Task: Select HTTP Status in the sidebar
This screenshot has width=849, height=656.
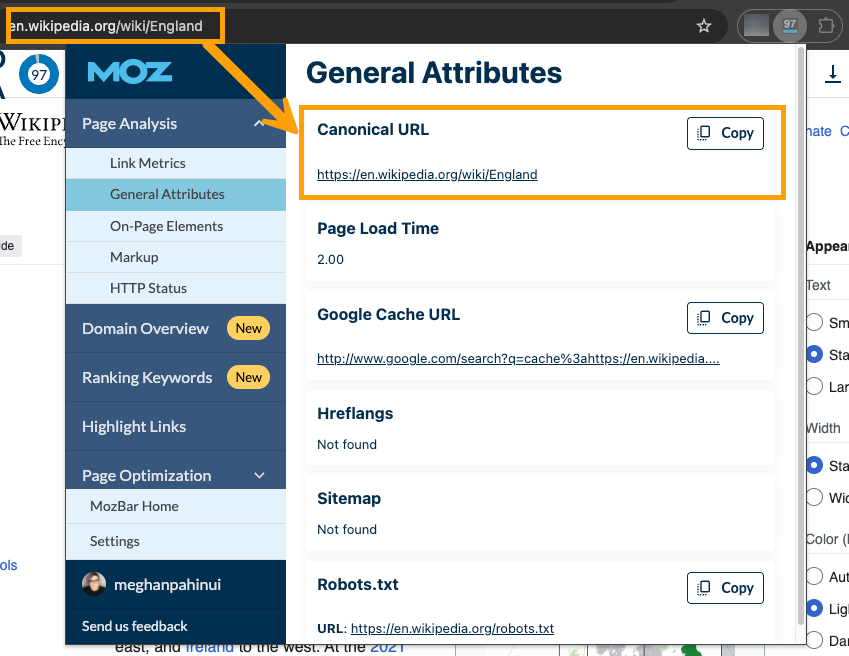Action: click(x=148, y=288)
